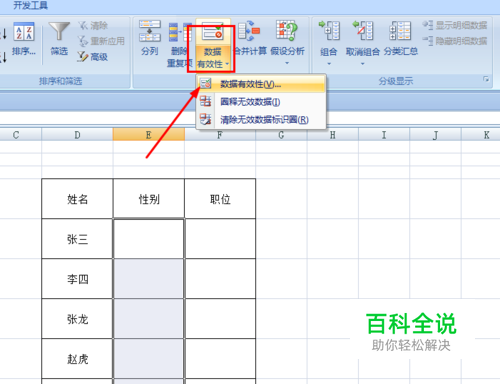Image resolution: width=500 pixels, height=384 pixels.
Task: Click the 性别 header cell
Action: point(149,199)
